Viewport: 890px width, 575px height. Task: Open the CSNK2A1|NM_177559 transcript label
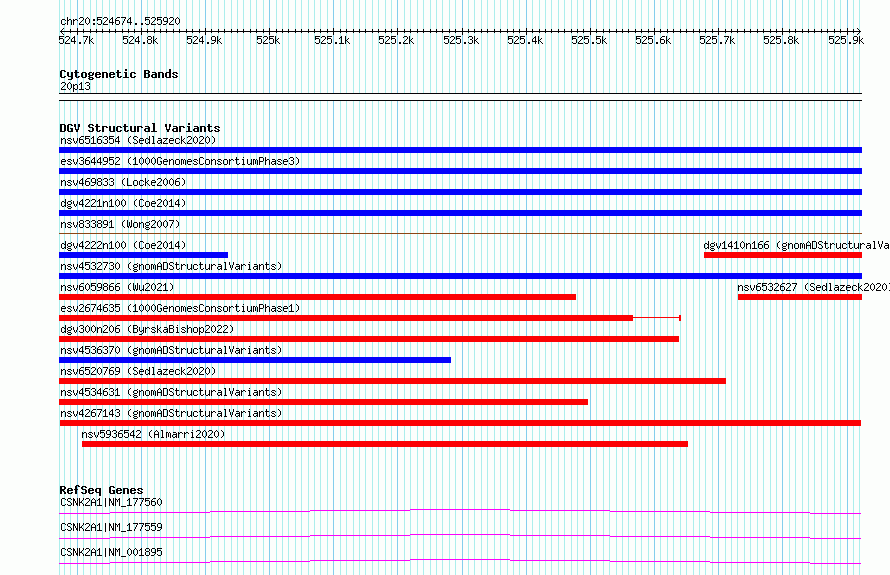tap(111, 527)
